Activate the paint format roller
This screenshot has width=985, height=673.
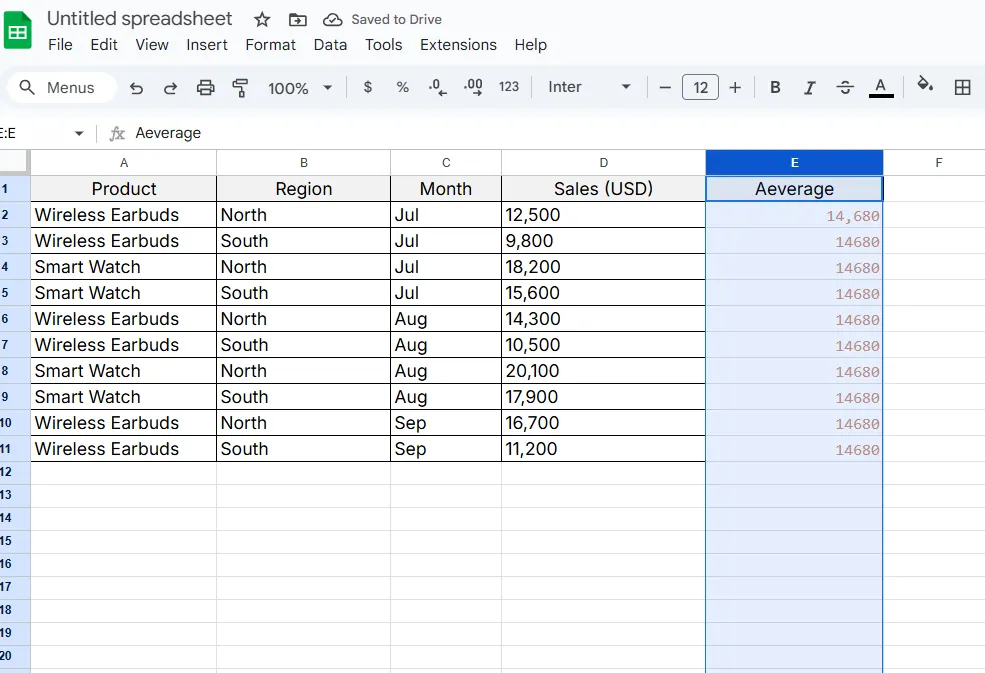240,88
